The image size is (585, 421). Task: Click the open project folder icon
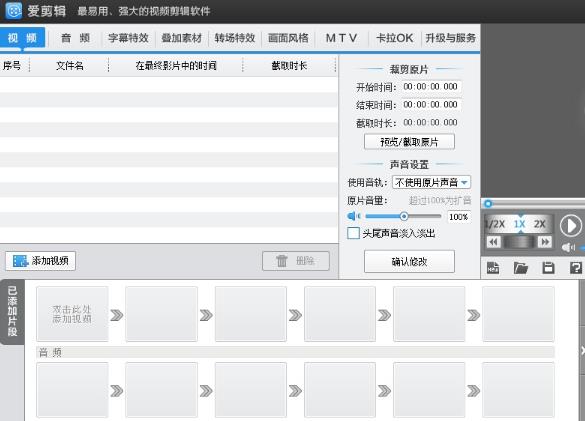point(520,268)
